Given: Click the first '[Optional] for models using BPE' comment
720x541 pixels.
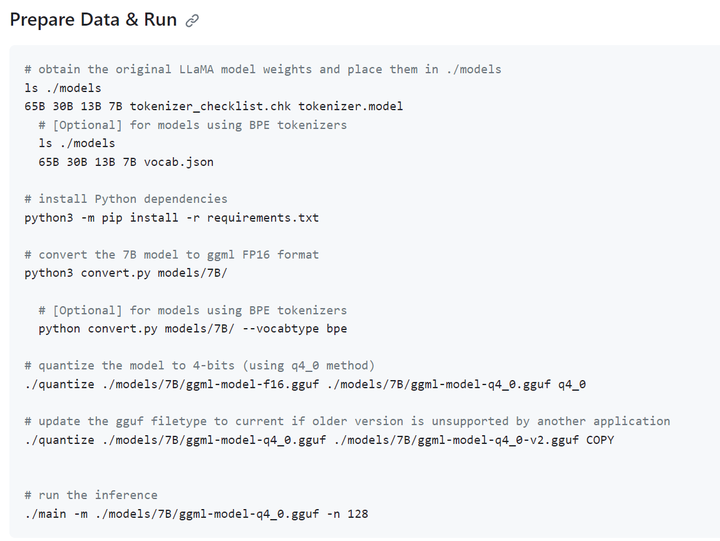Looking at the screenshot, I should (193, 125).
